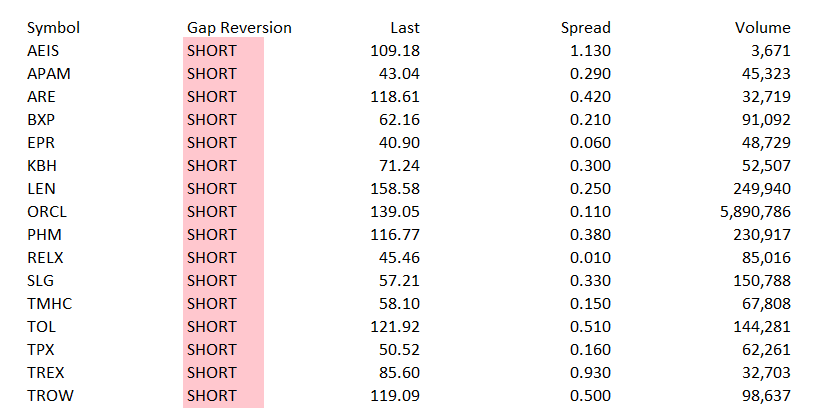This screenshot has width=816, height=408.
Task: Click the Volume column header
Action: point(762,28)
